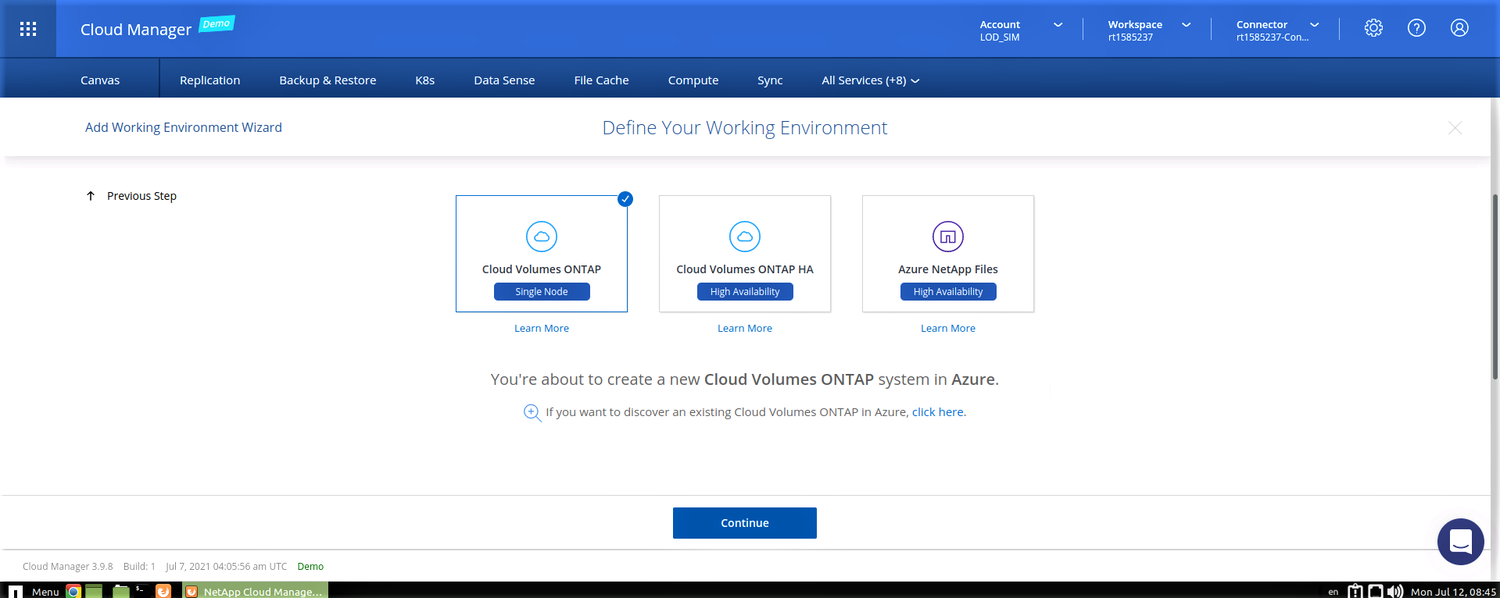Click the Previous Step up arrow
The image size is (1500, 598).
[91, 196]
